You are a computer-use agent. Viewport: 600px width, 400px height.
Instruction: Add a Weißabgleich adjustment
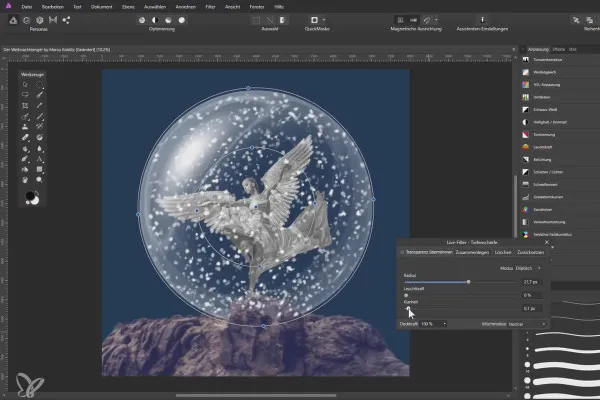[x=560, y=72]
